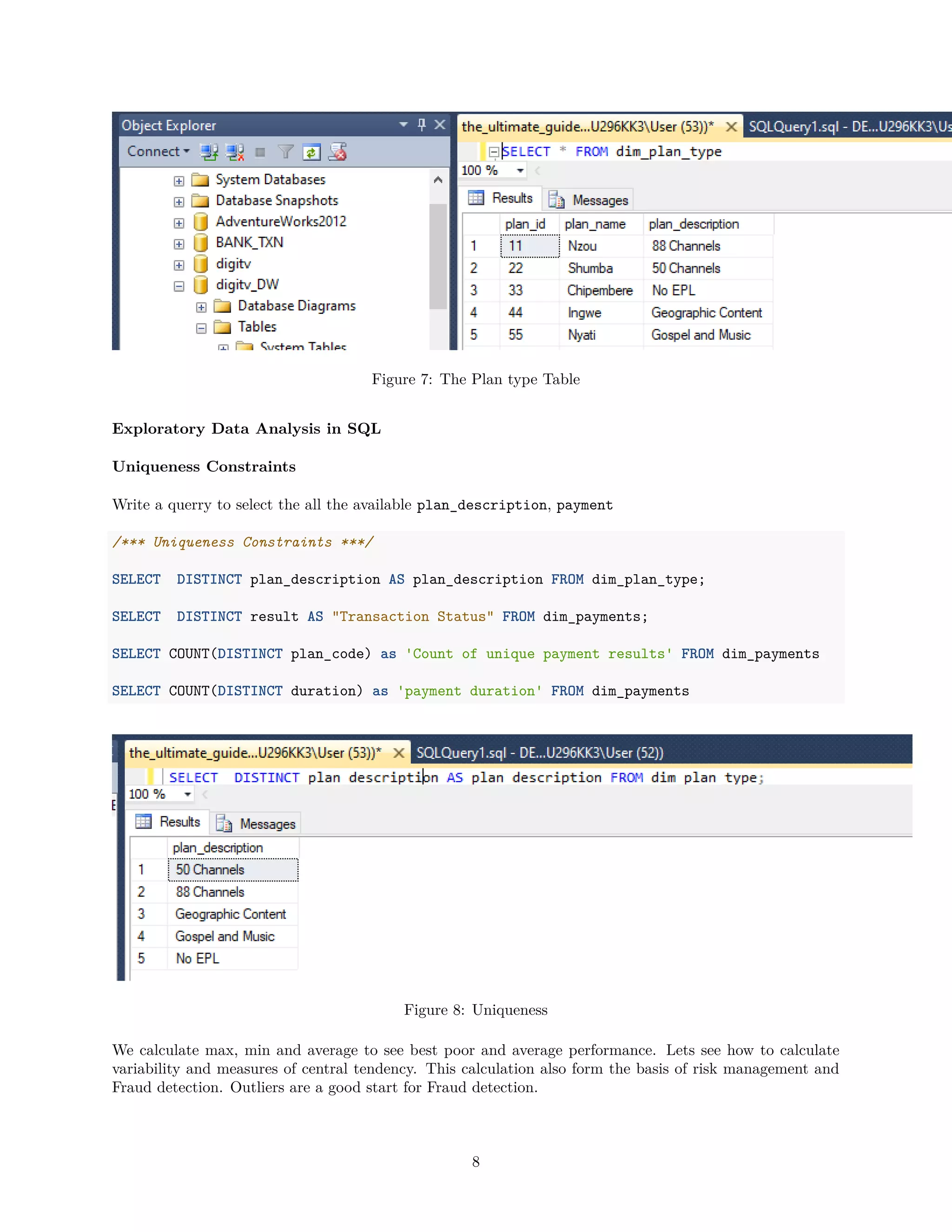Select the Chipembere plan_name cell
The height and width of the screenshot is (1232, 952).
pos(601,291)
